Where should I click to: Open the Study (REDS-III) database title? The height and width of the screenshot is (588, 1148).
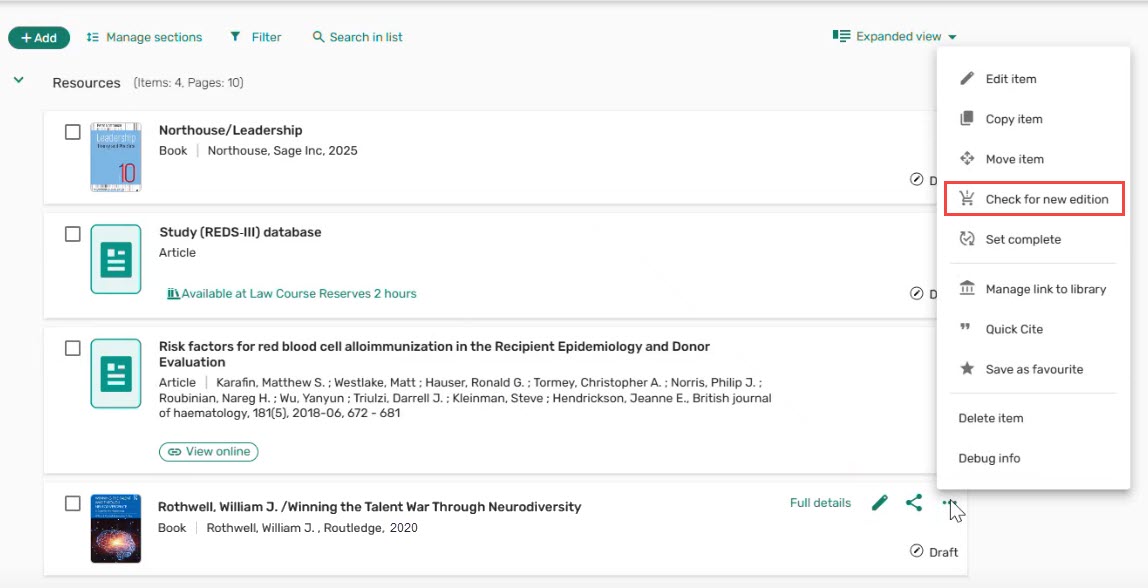point(240,232)
